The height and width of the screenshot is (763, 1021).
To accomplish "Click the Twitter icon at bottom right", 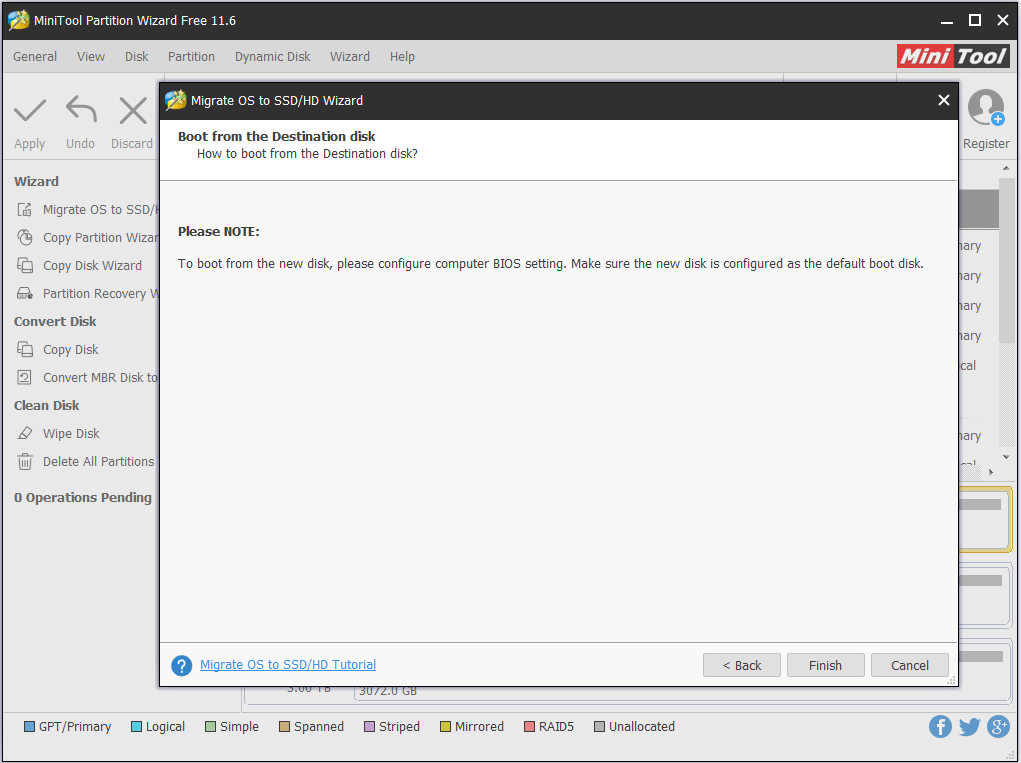I will pyautogui.click(x=969, y=726).
